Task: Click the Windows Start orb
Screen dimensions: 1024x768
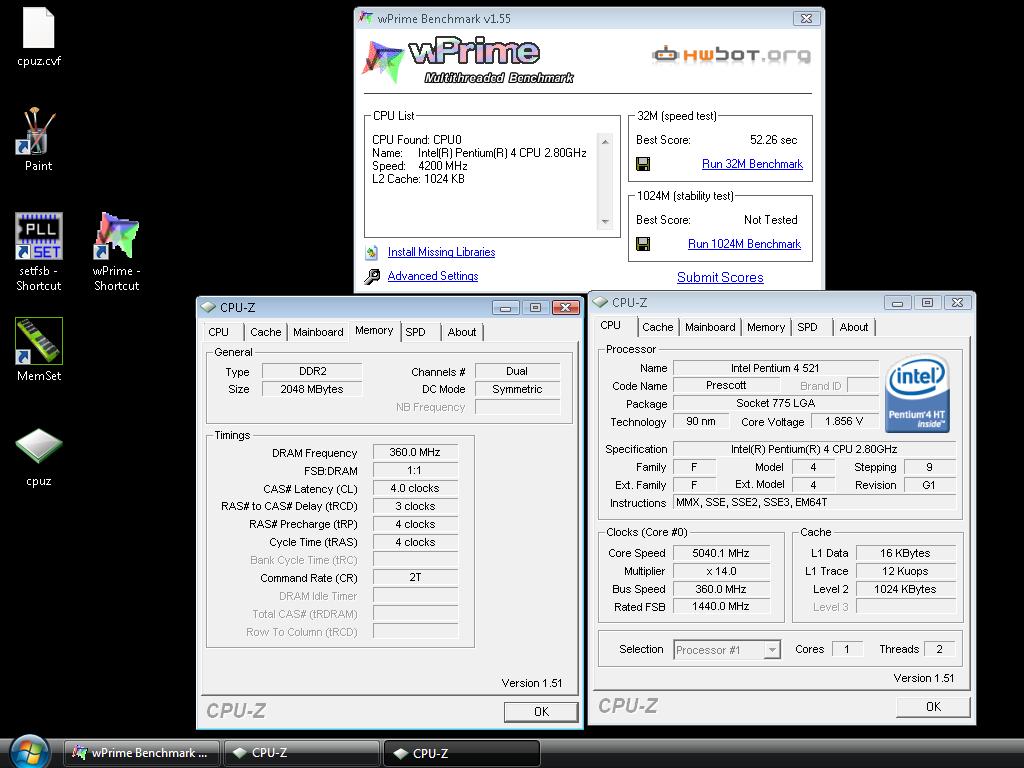Action: click(x=29, y=752)
